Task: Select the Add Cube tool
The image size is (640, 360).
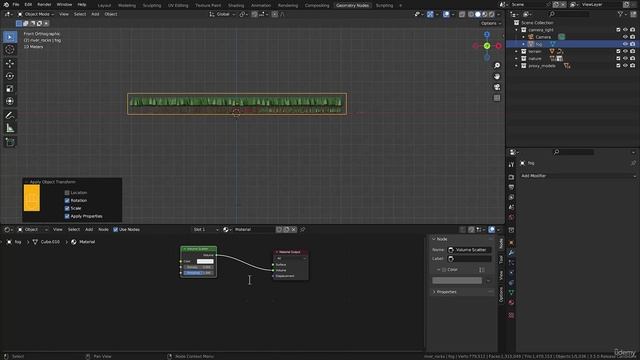Action: pos(10,142)
